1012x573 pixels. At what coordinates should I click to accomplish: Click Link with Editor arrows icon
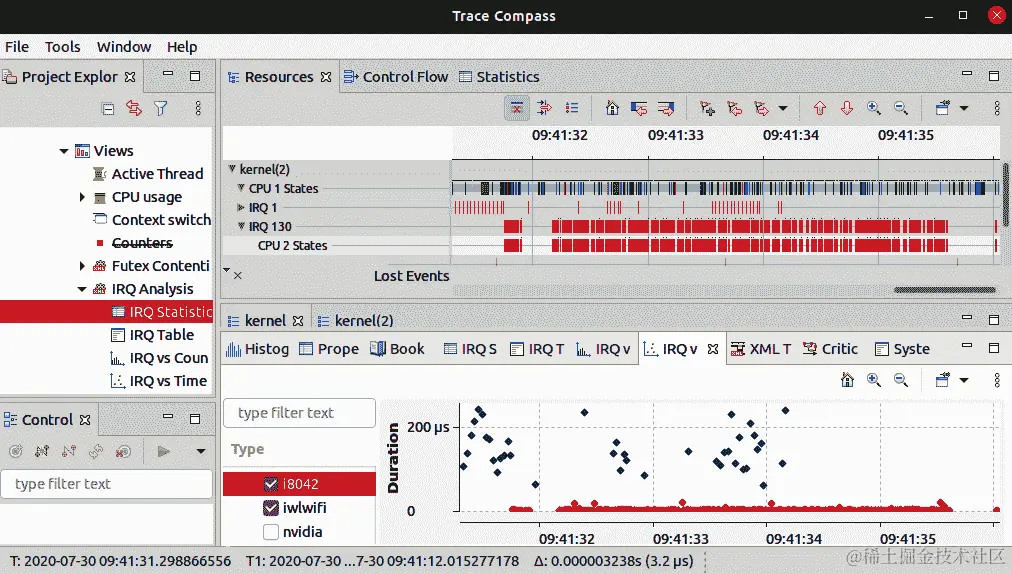(x=134, y=108)
